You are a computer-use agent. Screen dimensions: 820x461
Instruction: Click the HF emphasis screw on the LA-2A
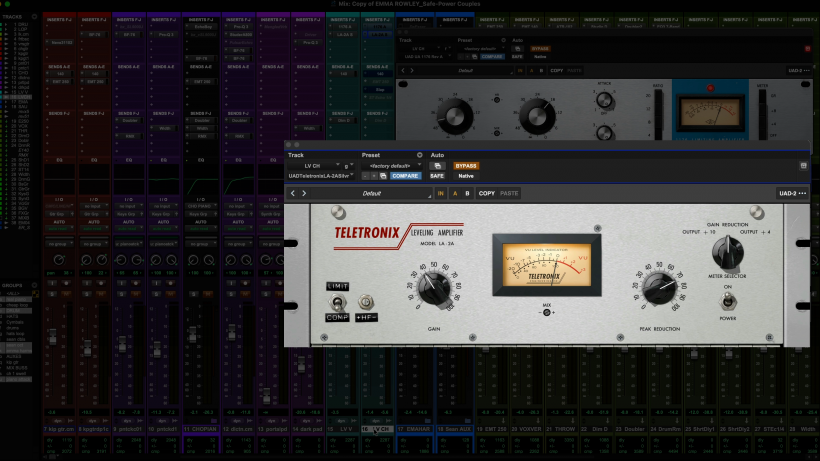coord(366,302)
